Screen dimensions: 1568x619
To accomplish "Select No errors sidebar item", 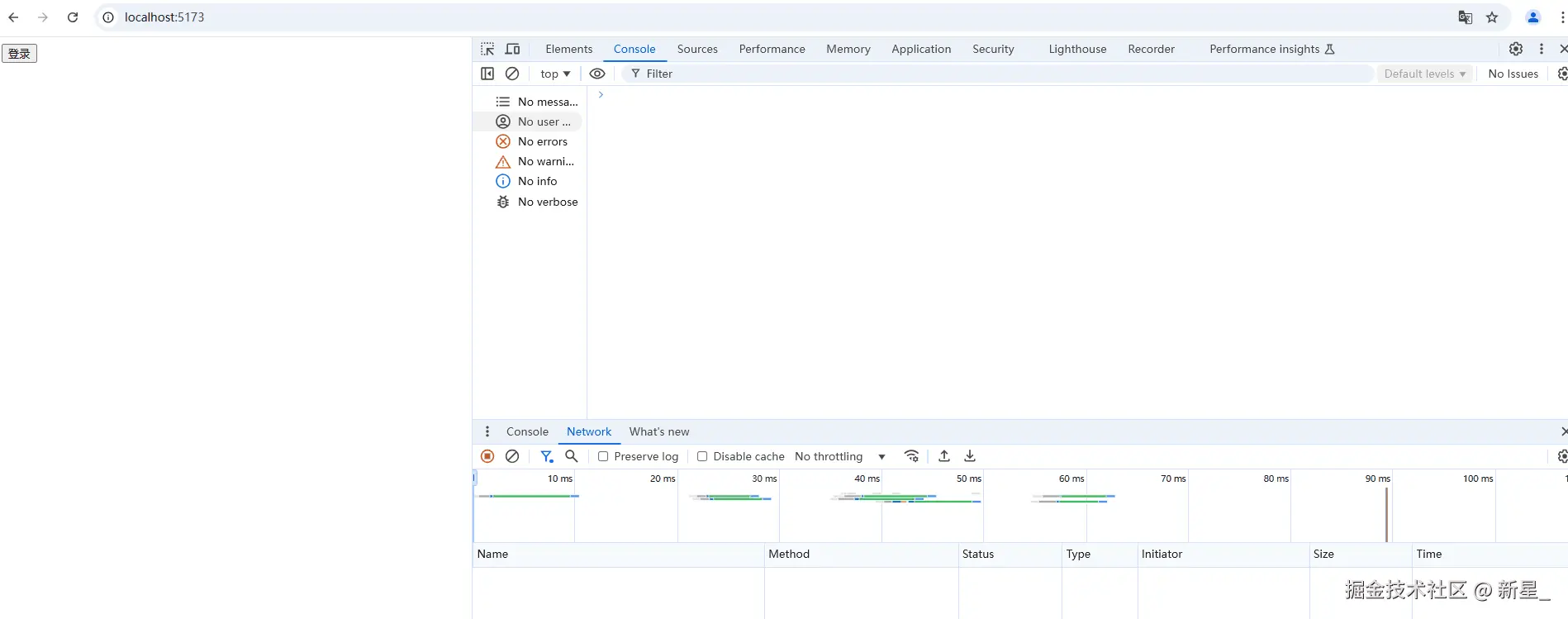I will click(x=530, y=141).
